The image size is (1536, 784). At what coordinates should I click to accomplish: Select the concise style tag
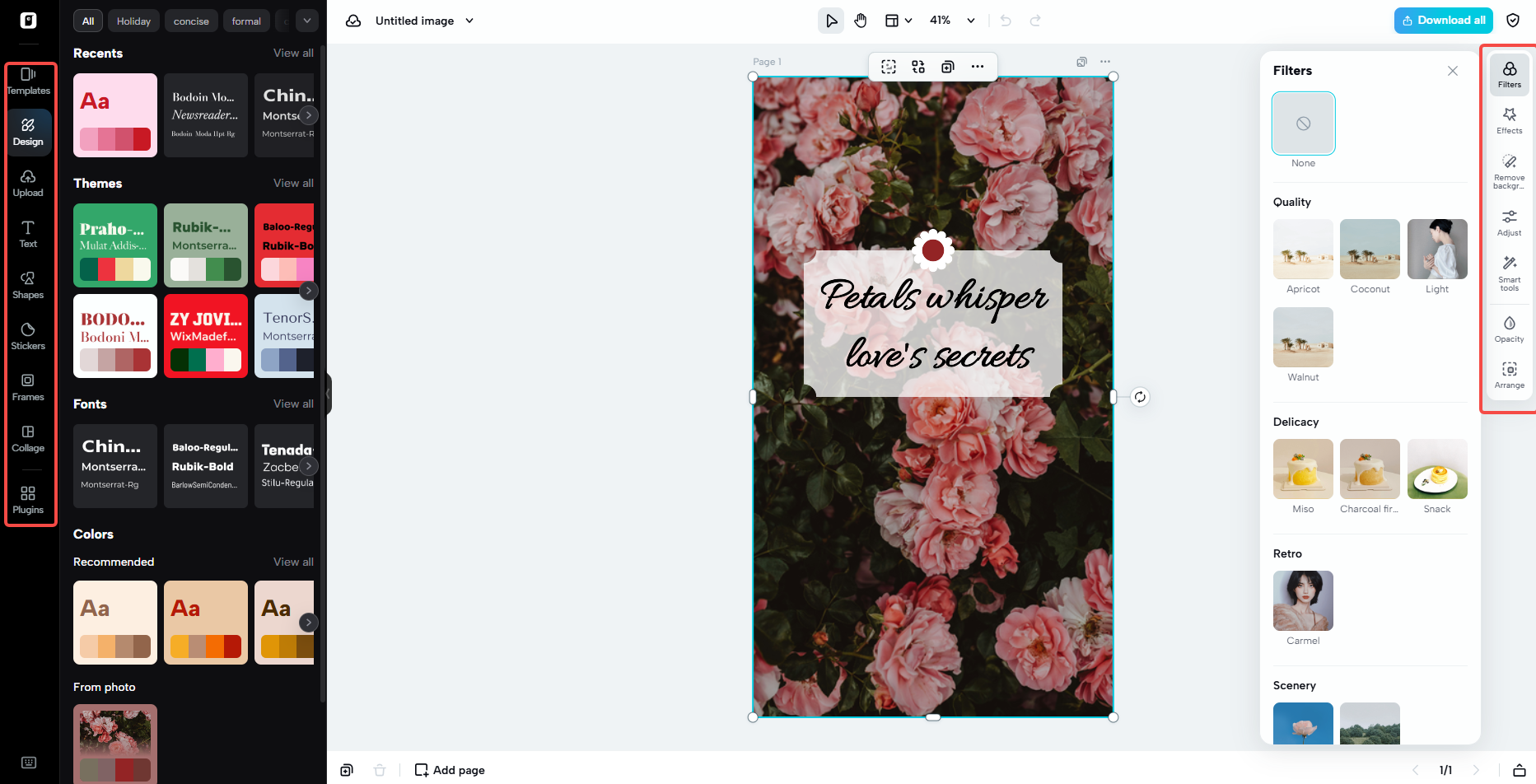[x=191, y=21]
